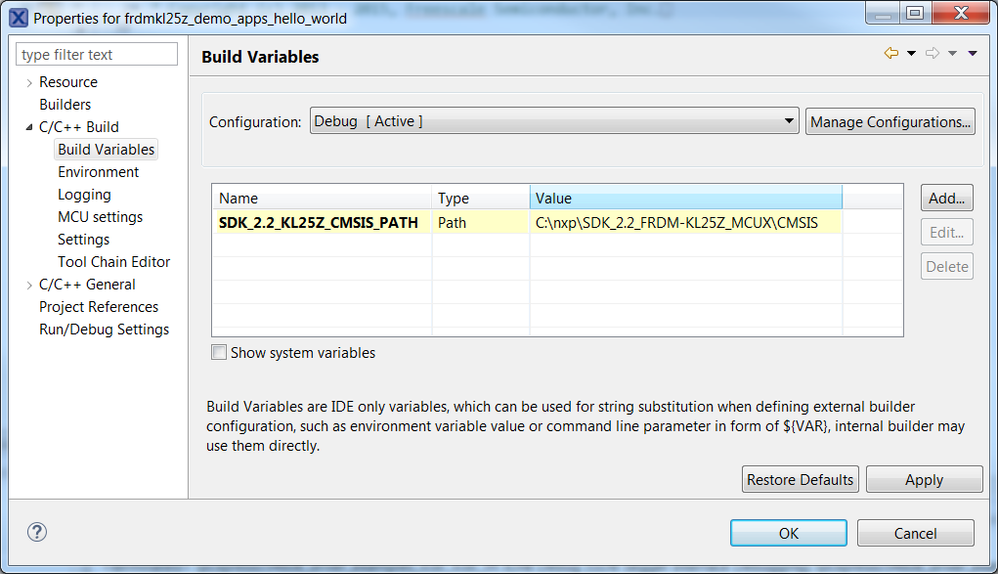This screenshot has width=998, height=574.
Task: Select C/C++ General in the tree
Action: point(87,284)
